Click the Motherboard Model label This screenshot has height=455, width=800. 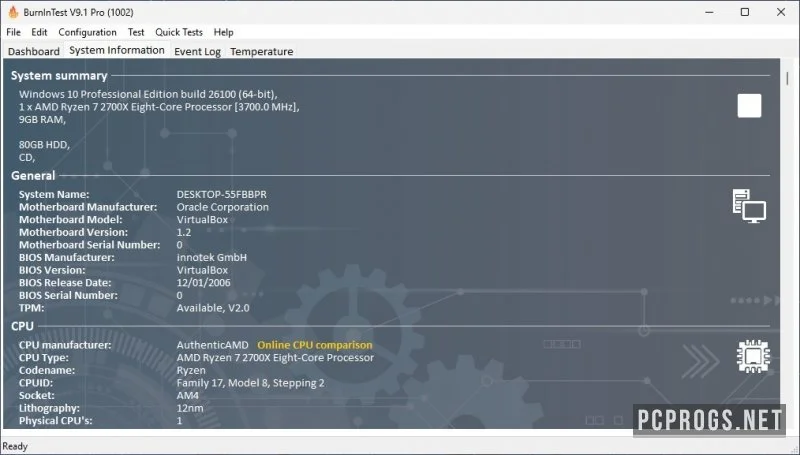click(x=70, y=220)
